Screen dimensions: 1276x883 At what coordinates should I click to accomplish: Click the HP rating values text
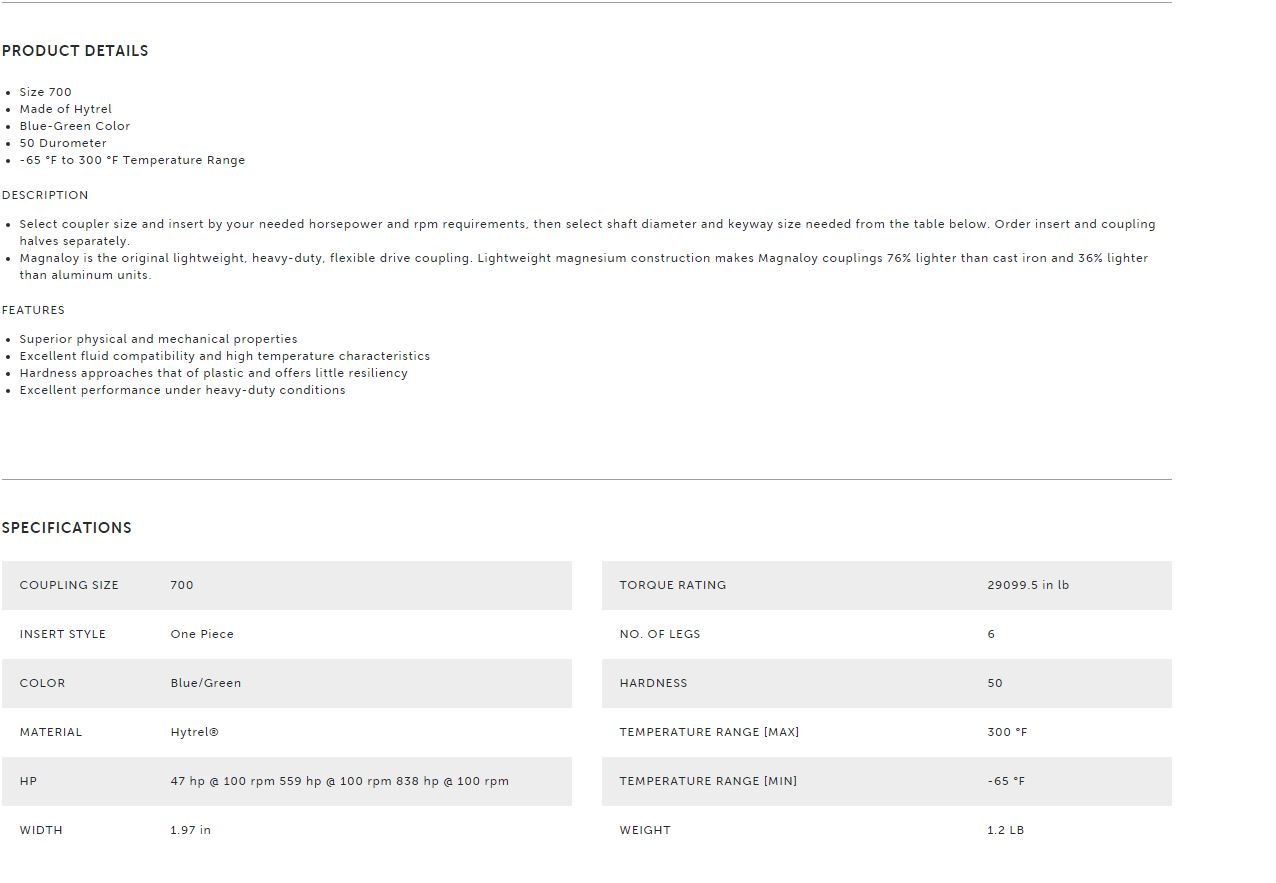coord(339,781)
